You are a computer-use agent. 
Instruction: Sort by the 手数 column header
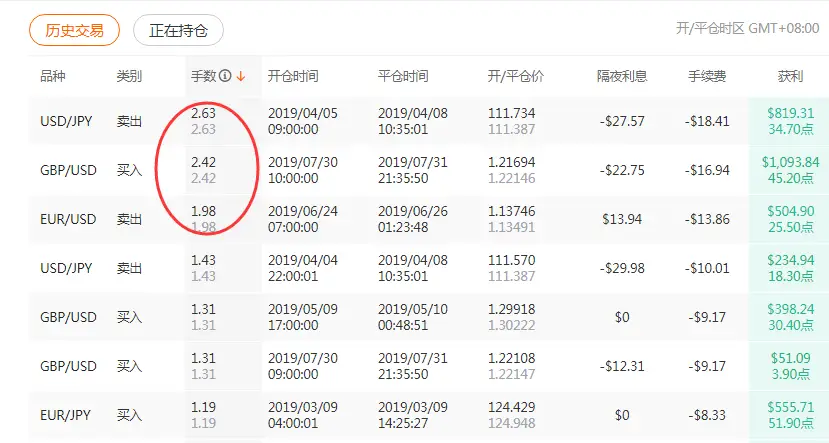coord(204,76)
